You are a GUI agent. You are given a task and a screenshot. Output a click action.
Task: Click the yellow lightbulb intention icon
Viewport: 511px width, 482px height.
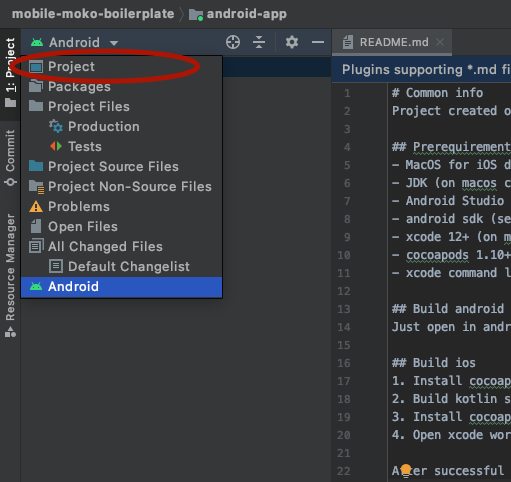pos(406,470)
